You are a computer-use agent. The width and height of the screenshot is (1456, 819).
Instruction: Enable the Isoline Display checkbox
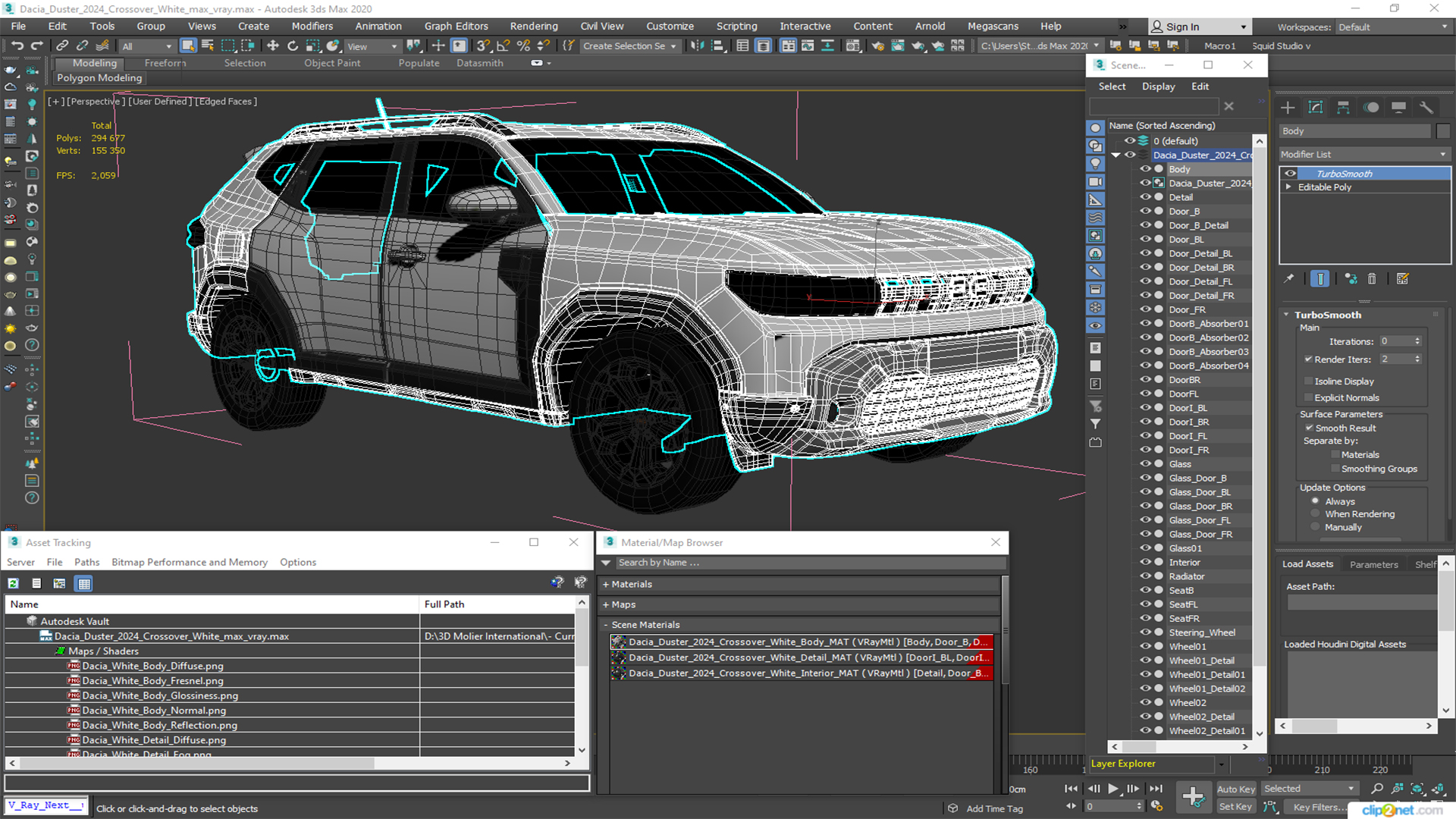(x=1308, y=381)
